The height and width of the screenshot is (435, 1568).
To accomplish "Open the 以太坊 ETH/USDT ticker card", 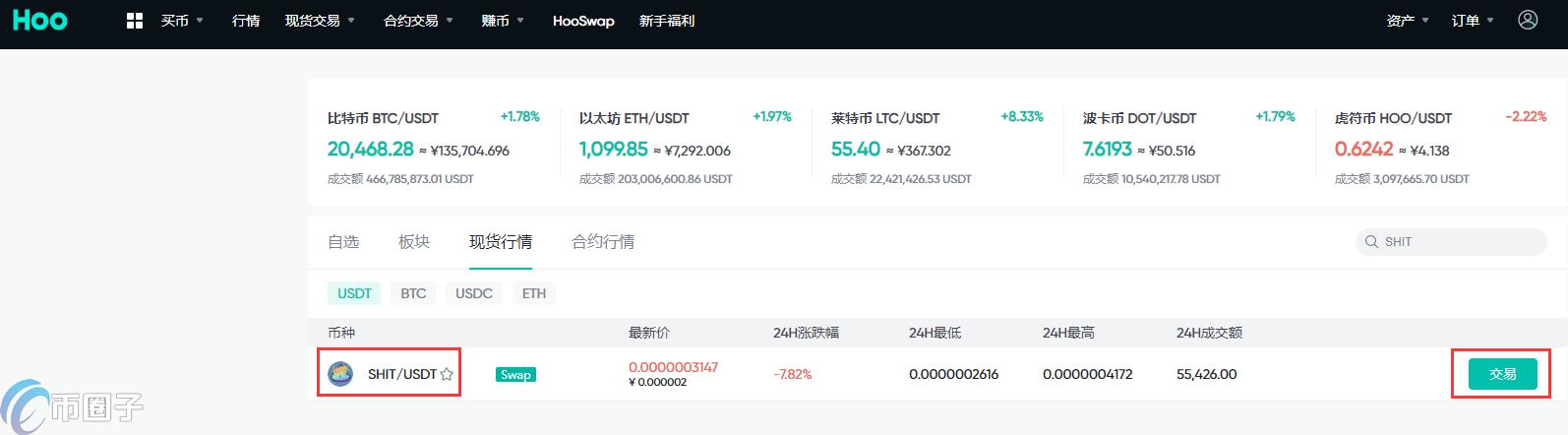I will [x=686, y=148].
